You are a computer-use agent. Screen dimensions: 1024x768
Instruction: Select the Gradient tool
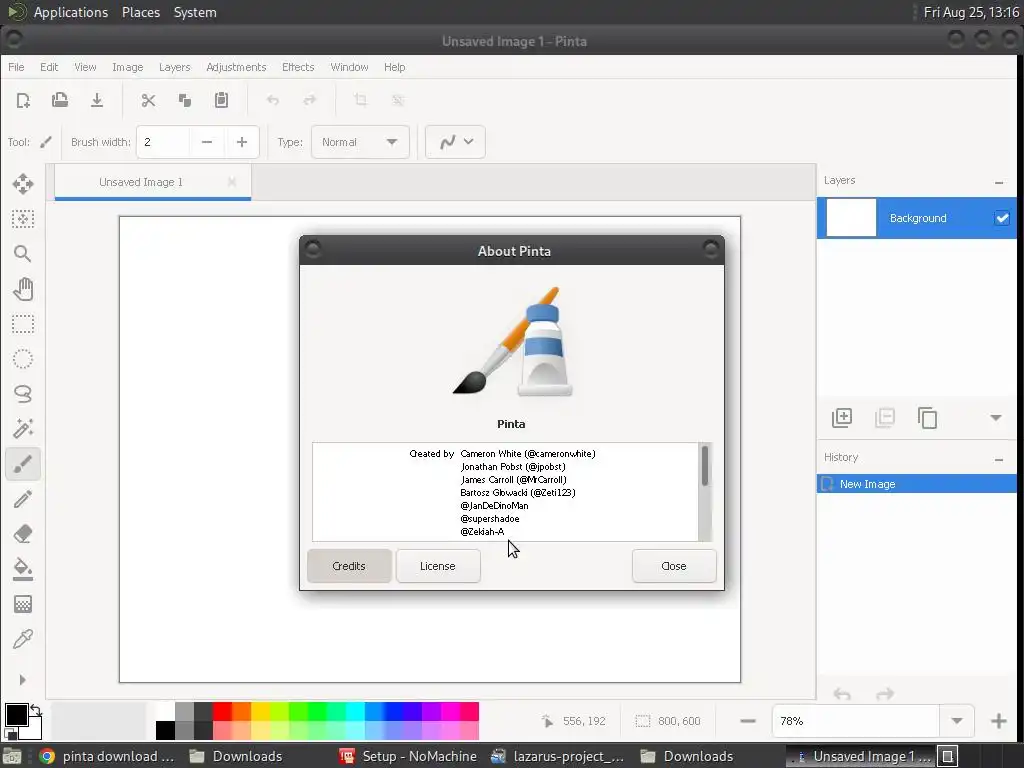[x=23, y=604]
